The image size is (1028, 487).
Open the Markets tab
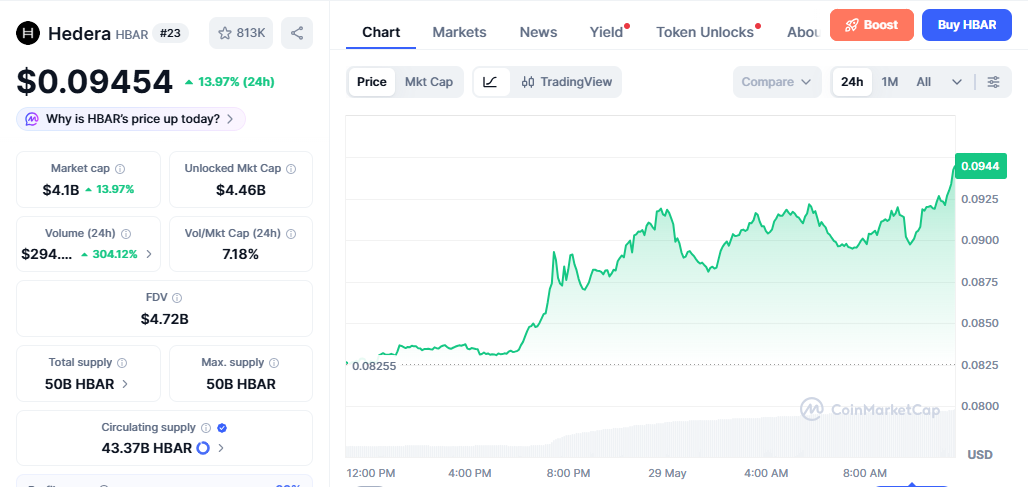click(x=460, y=32)
